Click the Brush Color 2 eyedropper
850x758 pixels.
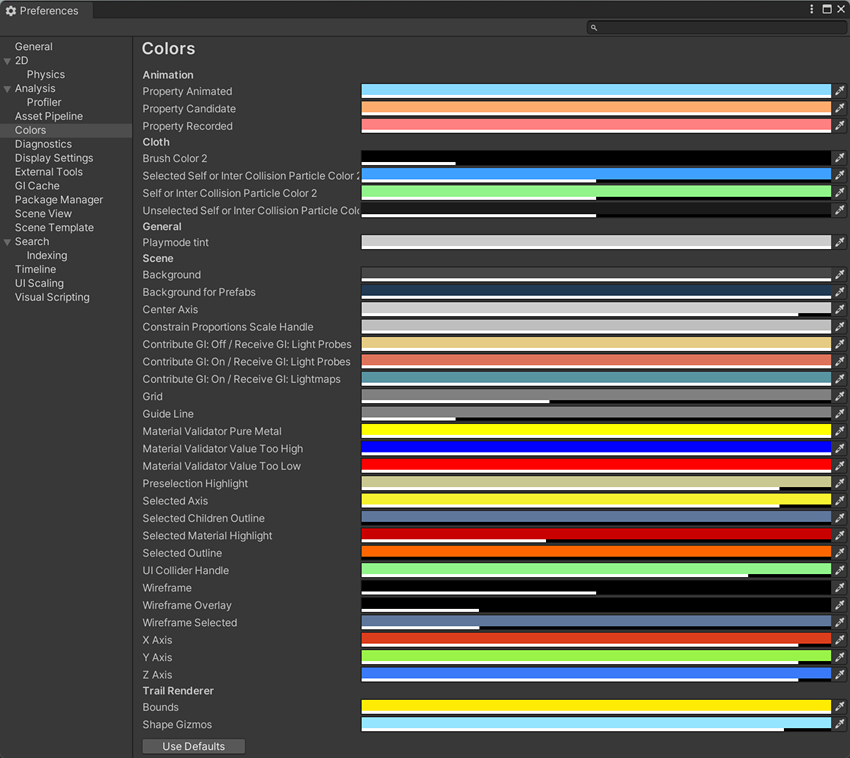coord(839,158)
